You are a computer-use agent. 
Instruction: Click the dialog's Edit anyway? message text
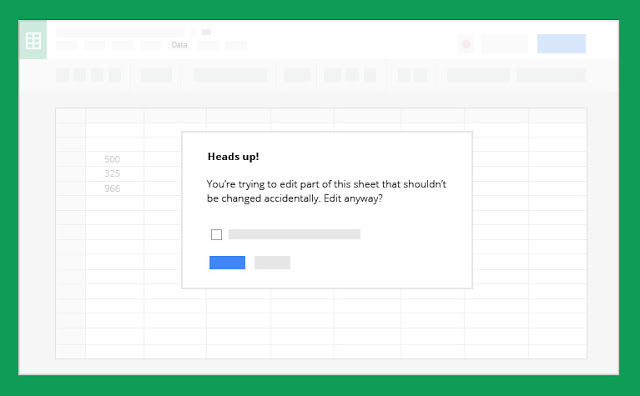[x=327, y=191]
